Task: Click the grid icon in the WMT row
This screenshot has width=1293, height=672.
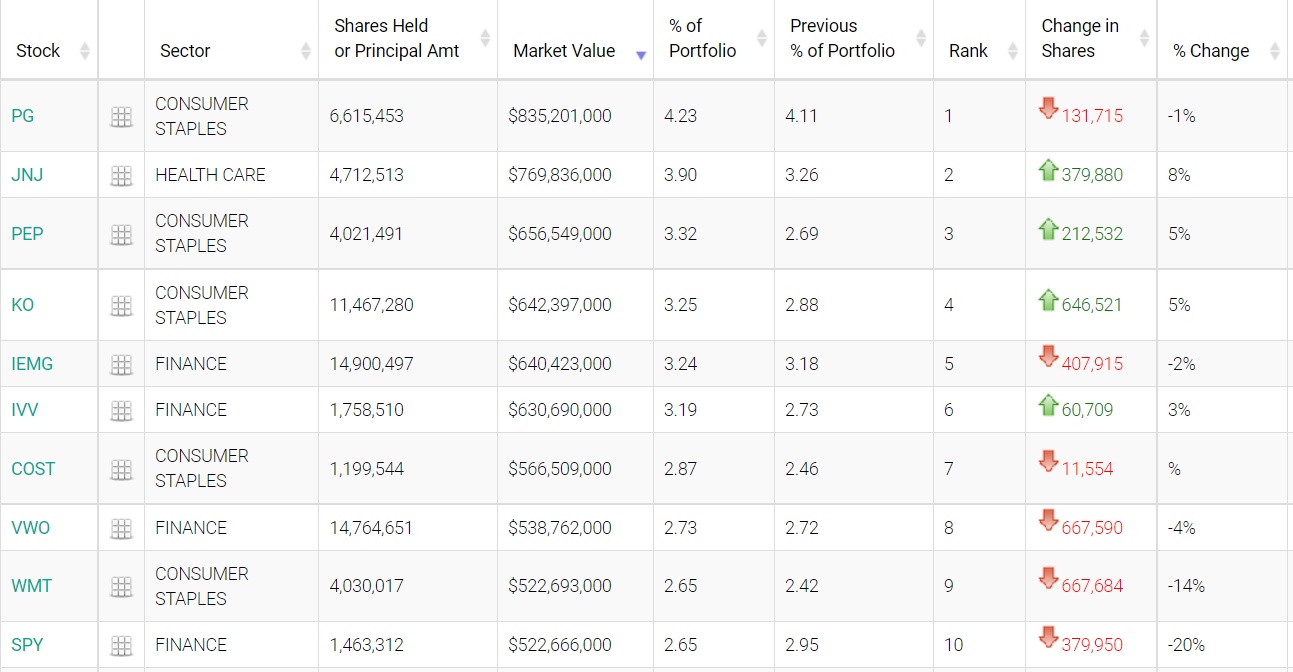Action: [x=121, y=587]
